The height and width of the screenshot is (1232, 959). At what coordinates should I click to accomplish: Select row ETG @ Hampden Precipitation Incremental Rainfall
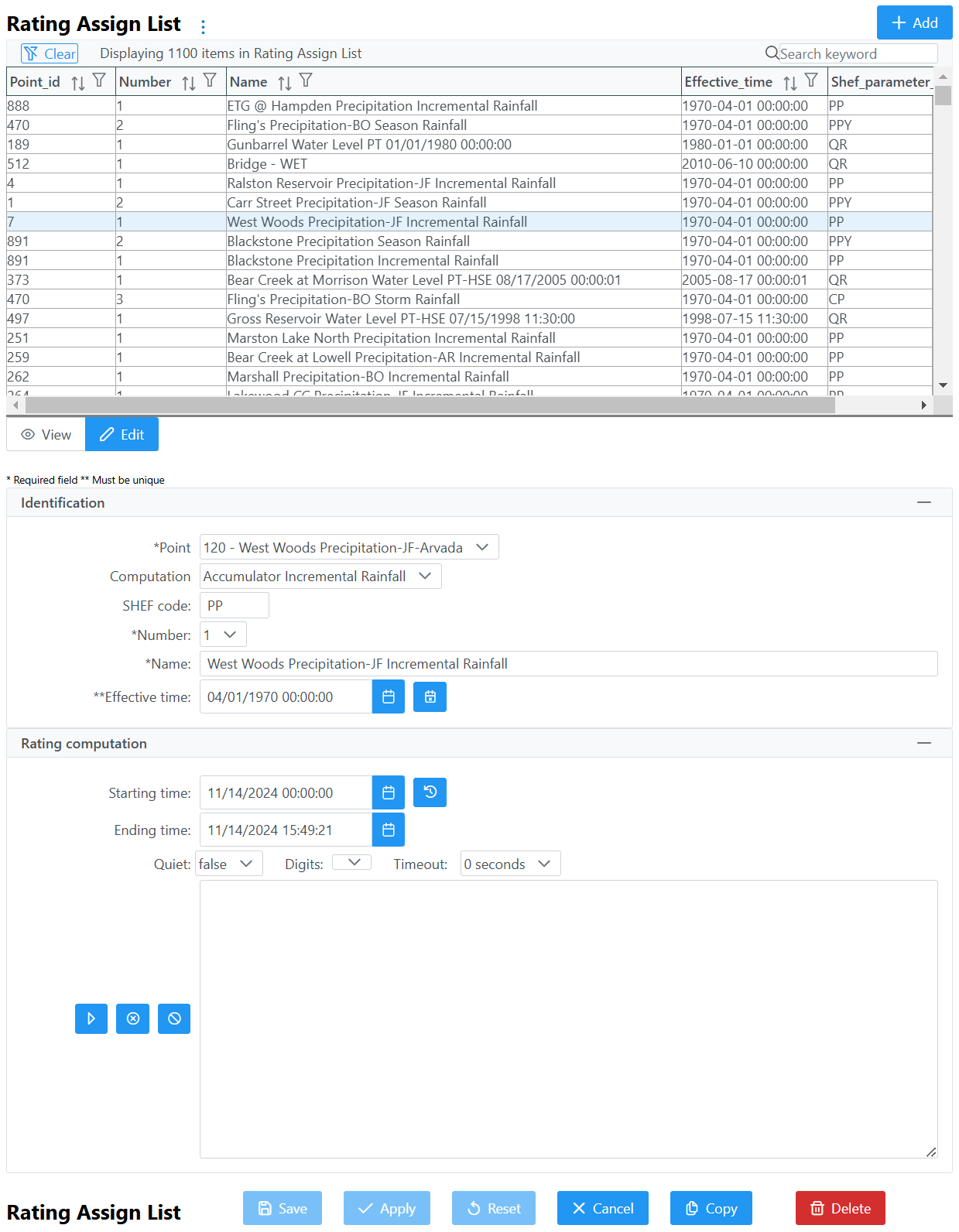(x=469, y=106)
